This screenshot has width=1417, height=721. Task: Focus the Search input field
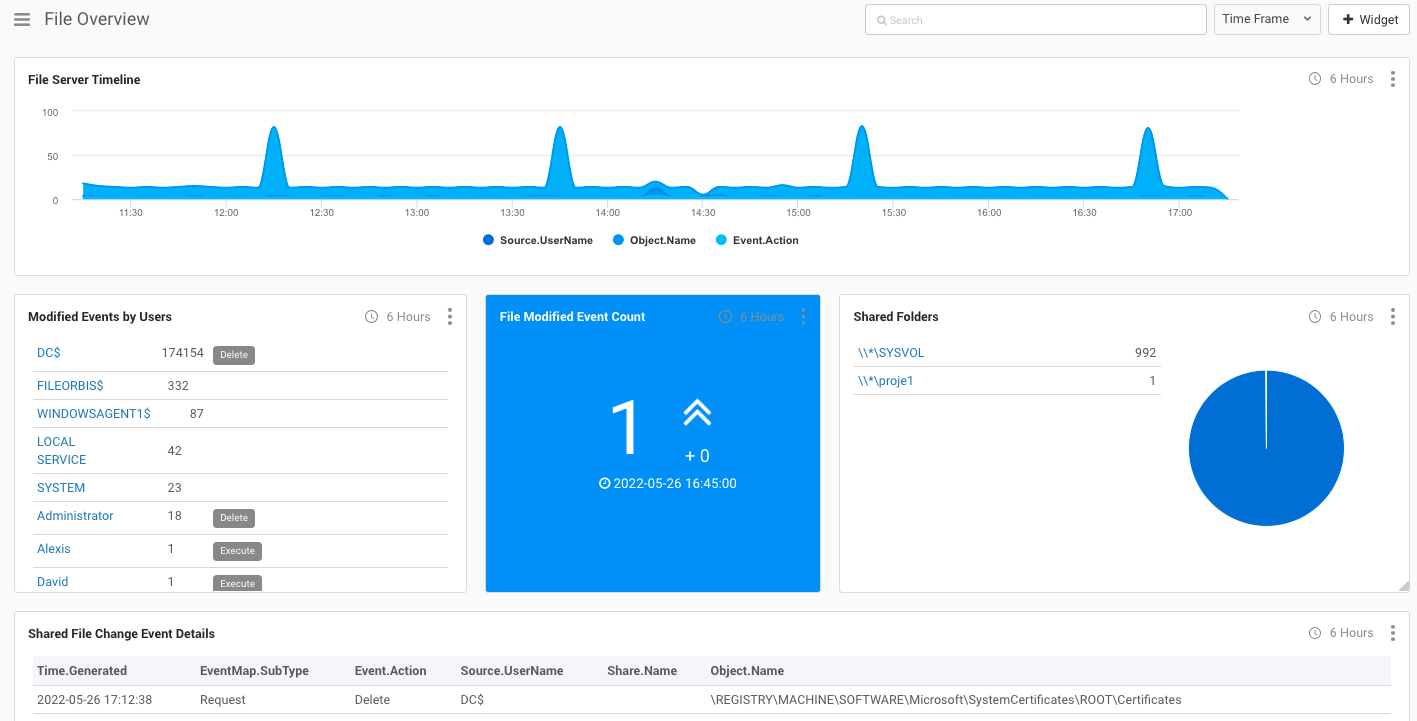click(x=1035, y=20)
